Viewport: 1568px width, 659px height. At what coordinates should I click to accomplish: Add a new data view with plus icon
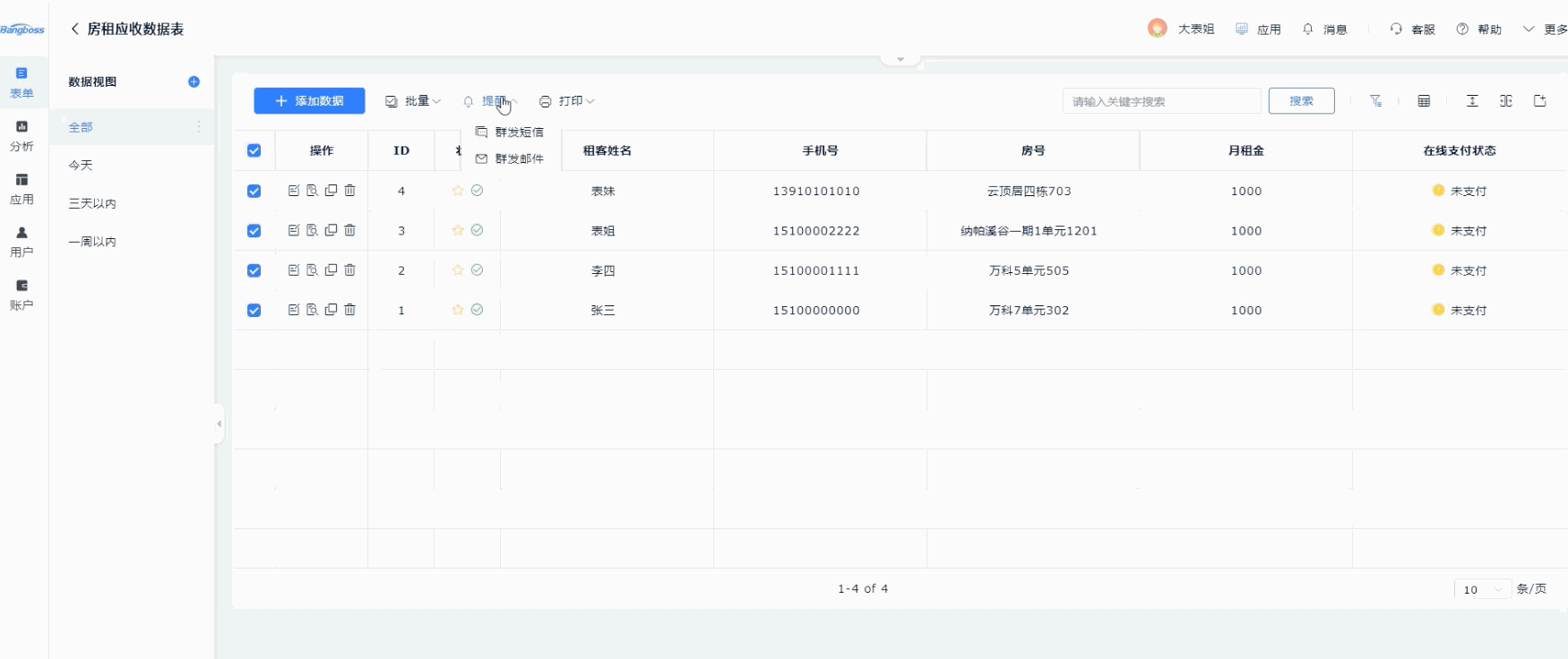tap(194, 81)
